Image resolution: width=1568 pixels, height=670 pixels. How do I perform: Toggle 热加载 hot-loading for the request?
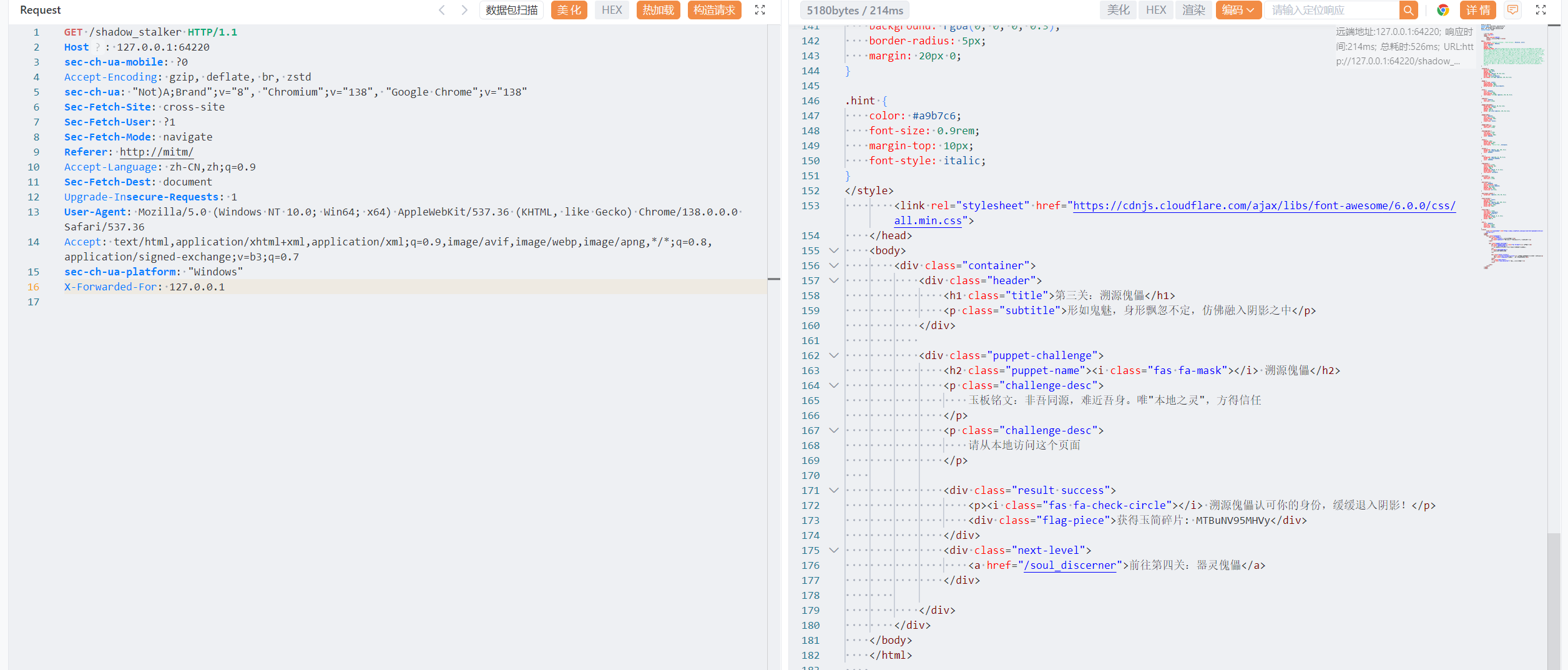658,10
